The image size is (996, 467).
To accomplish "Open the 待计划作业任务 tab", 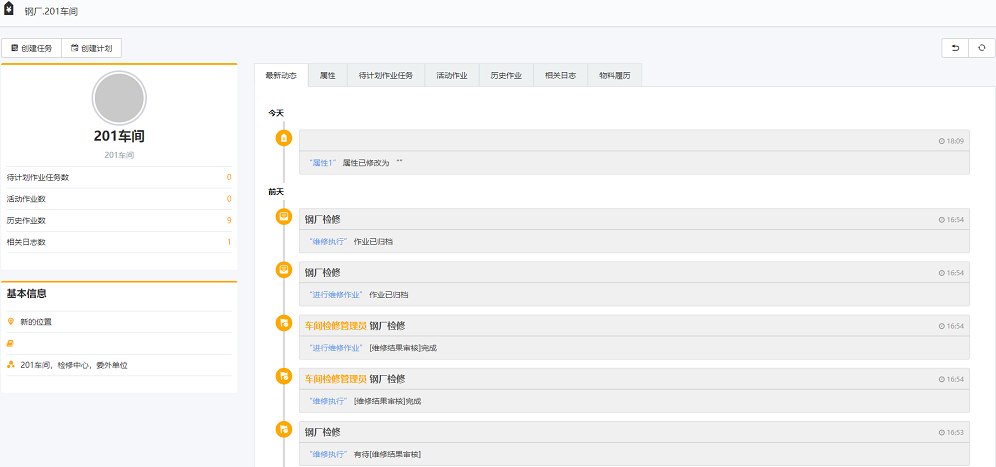I will point(385,75).
